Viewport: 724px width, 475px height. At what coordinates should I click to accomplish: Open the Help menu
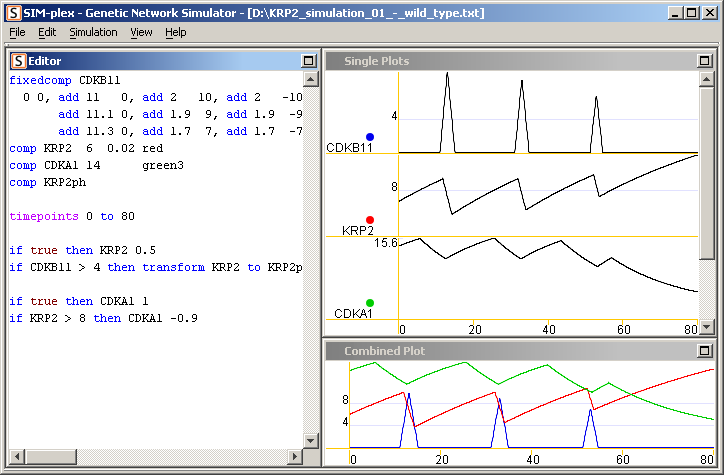point(176,32)
